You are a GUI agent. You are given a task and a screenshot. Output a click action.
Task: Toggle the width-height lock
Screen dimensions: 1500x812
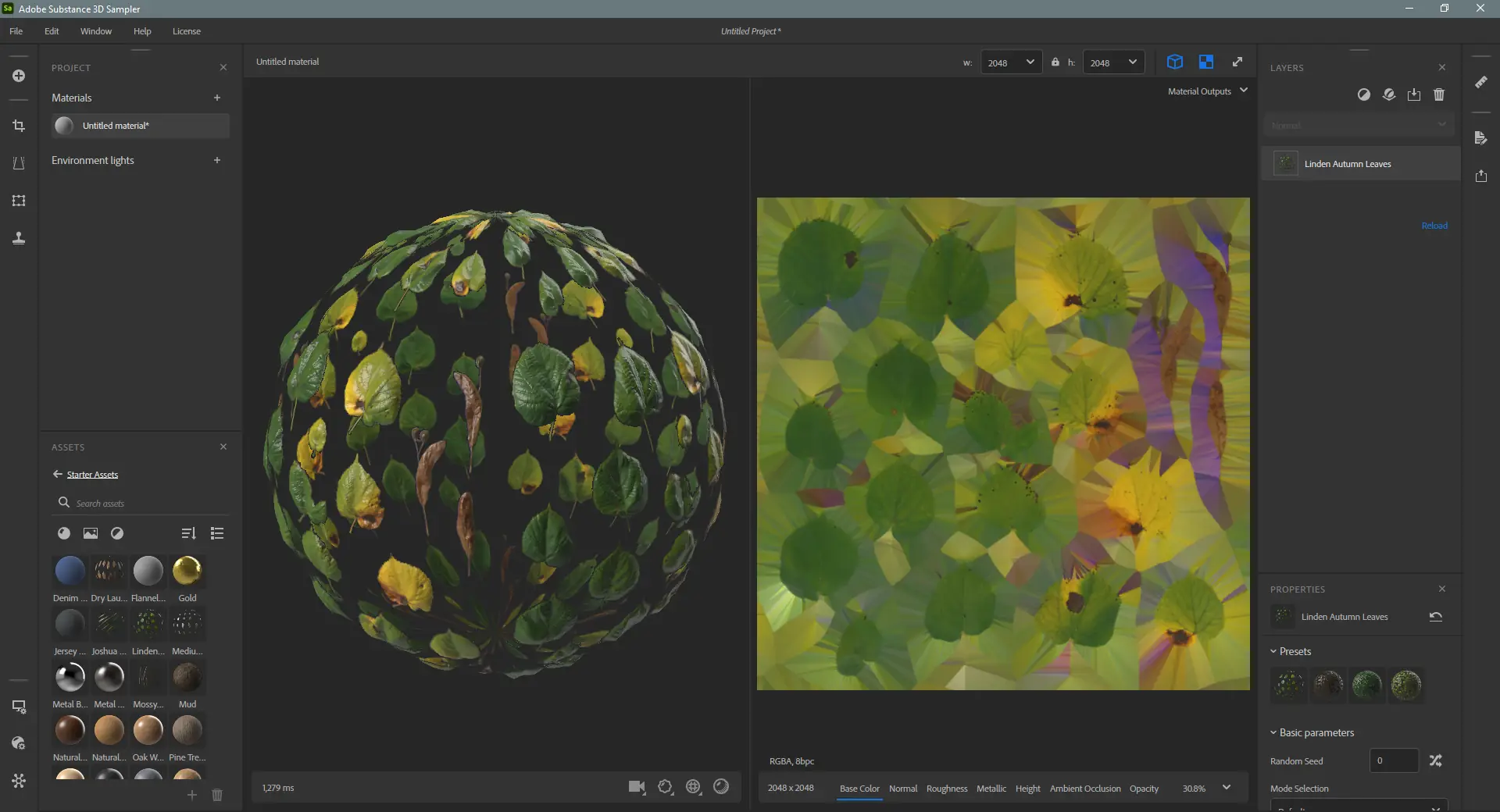tap(1055, 62)
